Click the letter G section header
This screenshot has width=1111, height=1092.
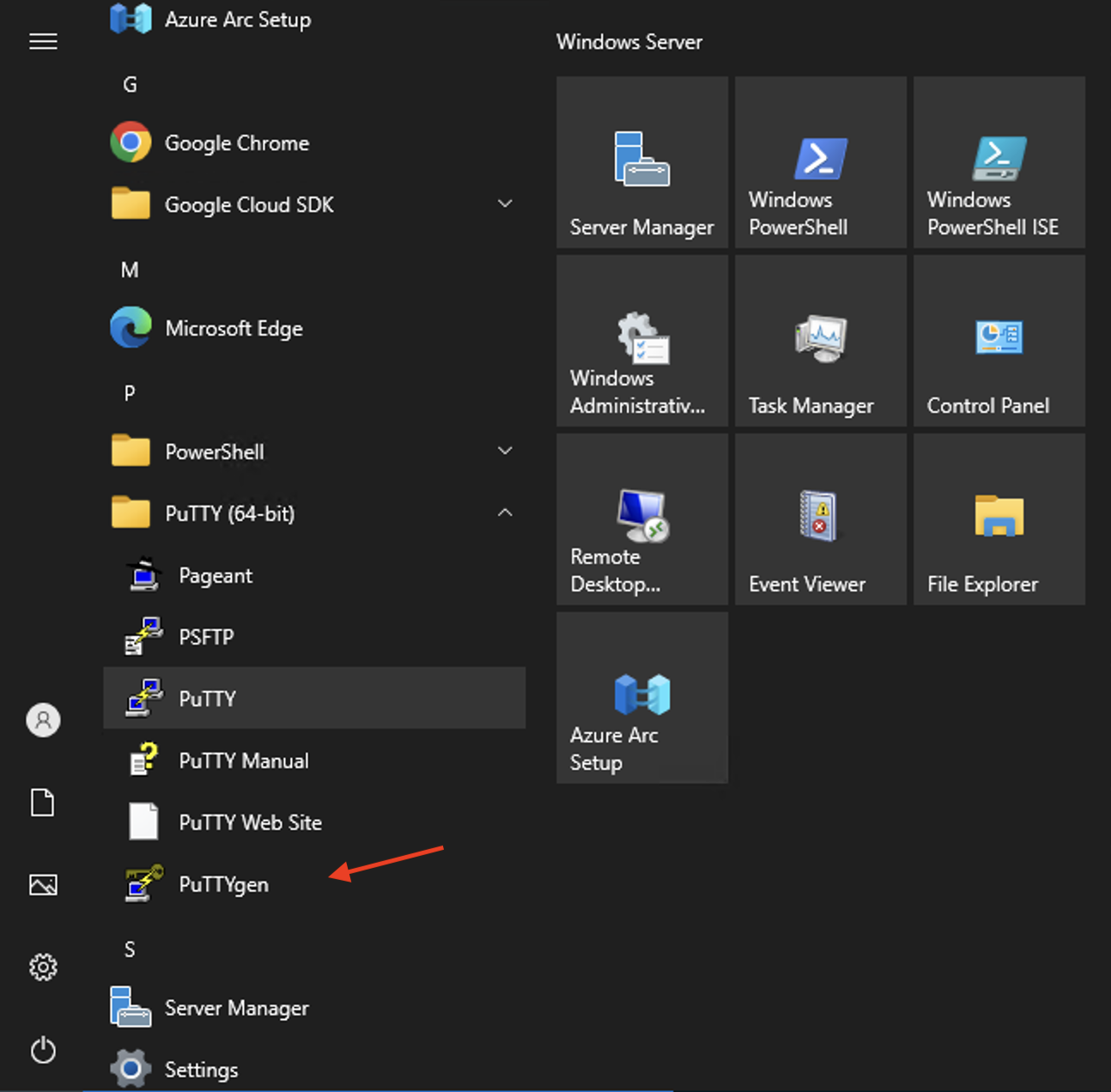click(x=131, y=84)
